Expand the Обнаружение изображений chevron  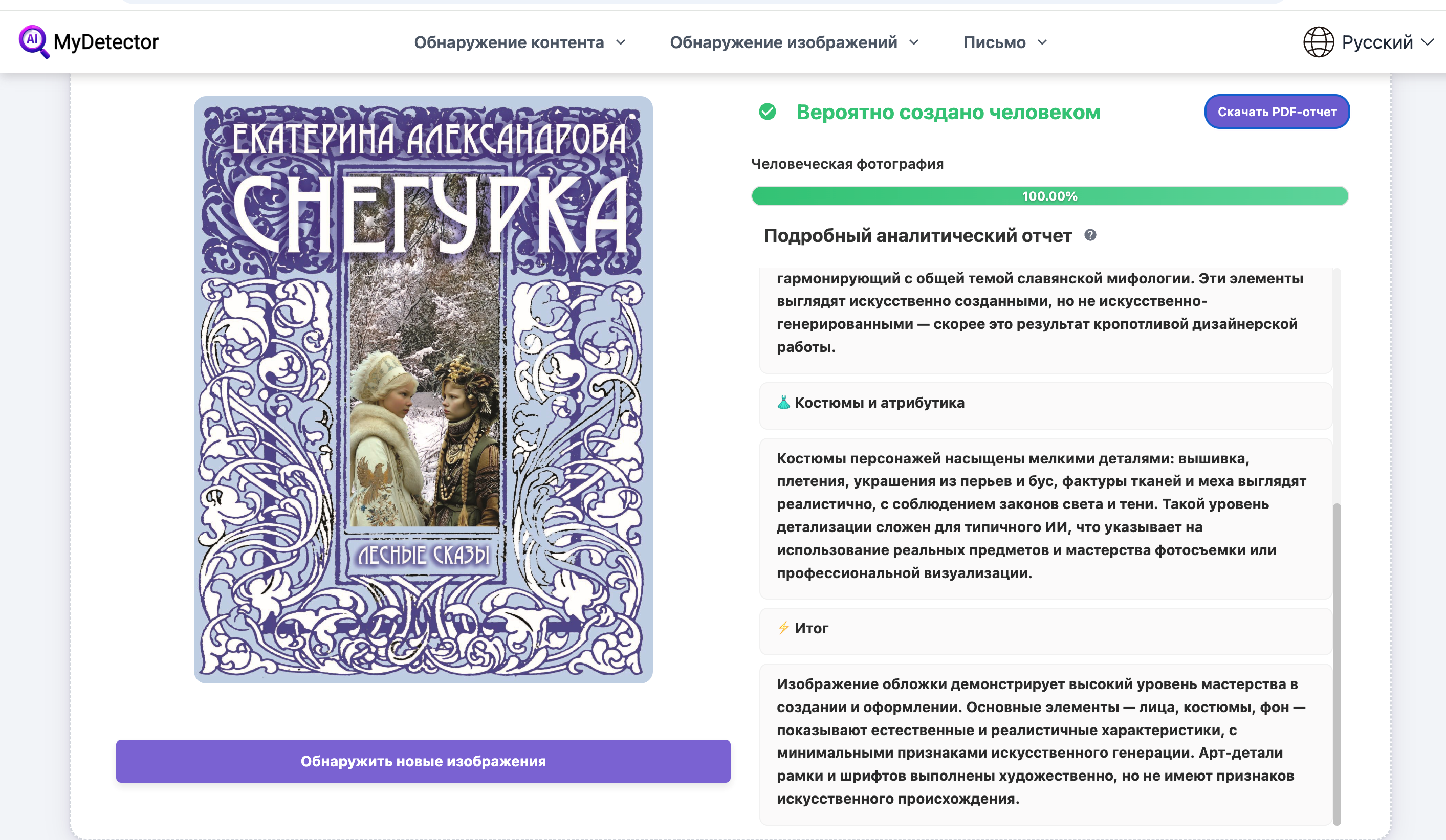point(914,42)
